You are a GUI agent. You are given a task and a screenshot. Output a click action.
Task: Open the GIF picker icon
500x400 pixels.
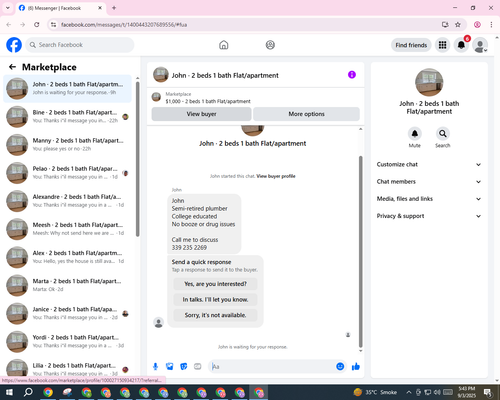(x=198, y=367)
